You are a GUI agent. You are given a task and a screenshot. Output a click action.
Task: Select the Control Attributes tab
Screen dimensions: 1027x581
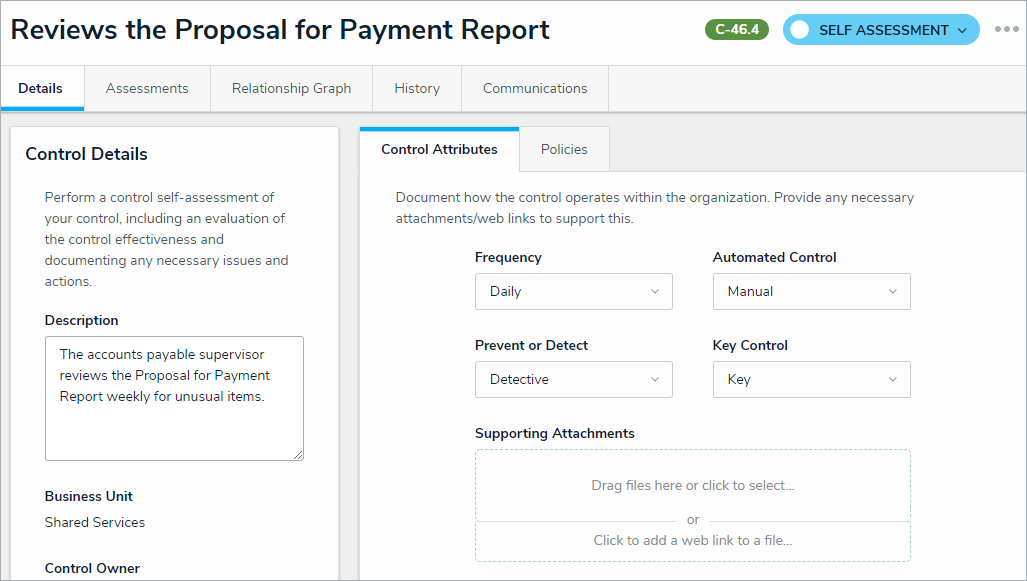[439, 150]
